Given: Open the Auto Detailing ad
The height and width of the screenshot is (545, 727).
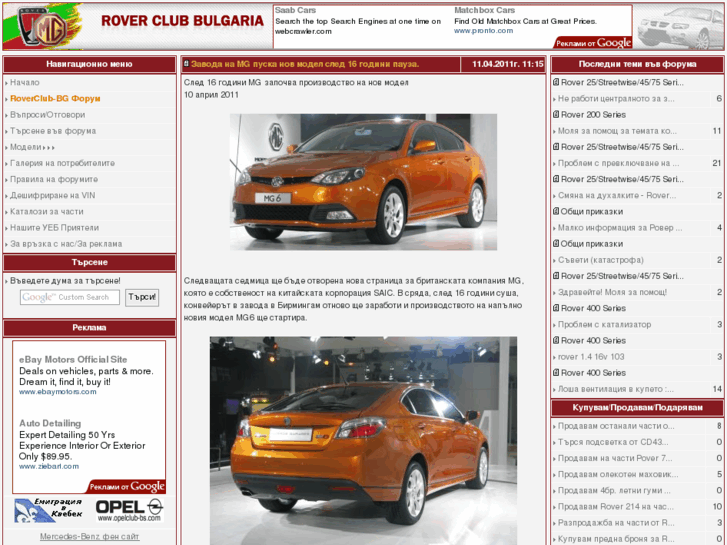Looking at the screenshot, I should point(50,423).
